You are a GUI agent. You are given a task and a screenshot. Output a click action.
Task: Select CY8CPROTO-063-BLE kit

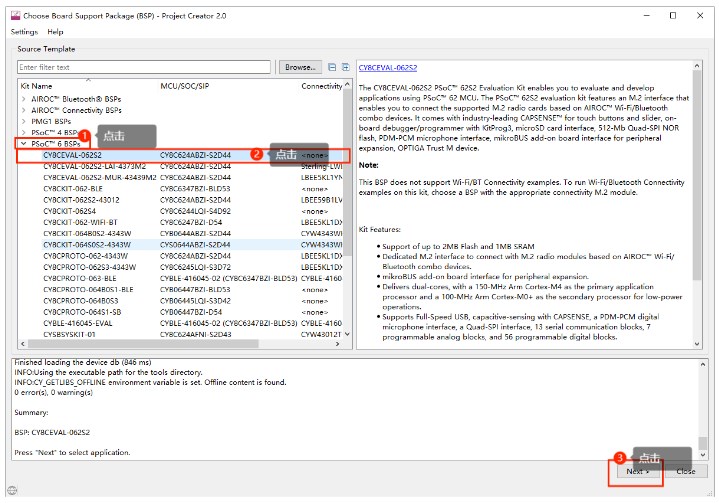tap(80, 278)
